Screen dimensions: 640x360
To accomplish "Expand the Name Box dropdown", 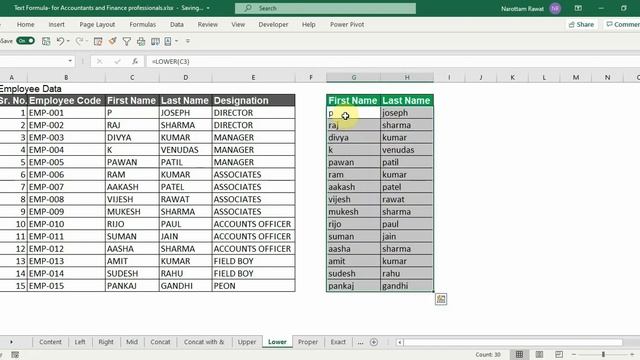I will tap(70, 61).
